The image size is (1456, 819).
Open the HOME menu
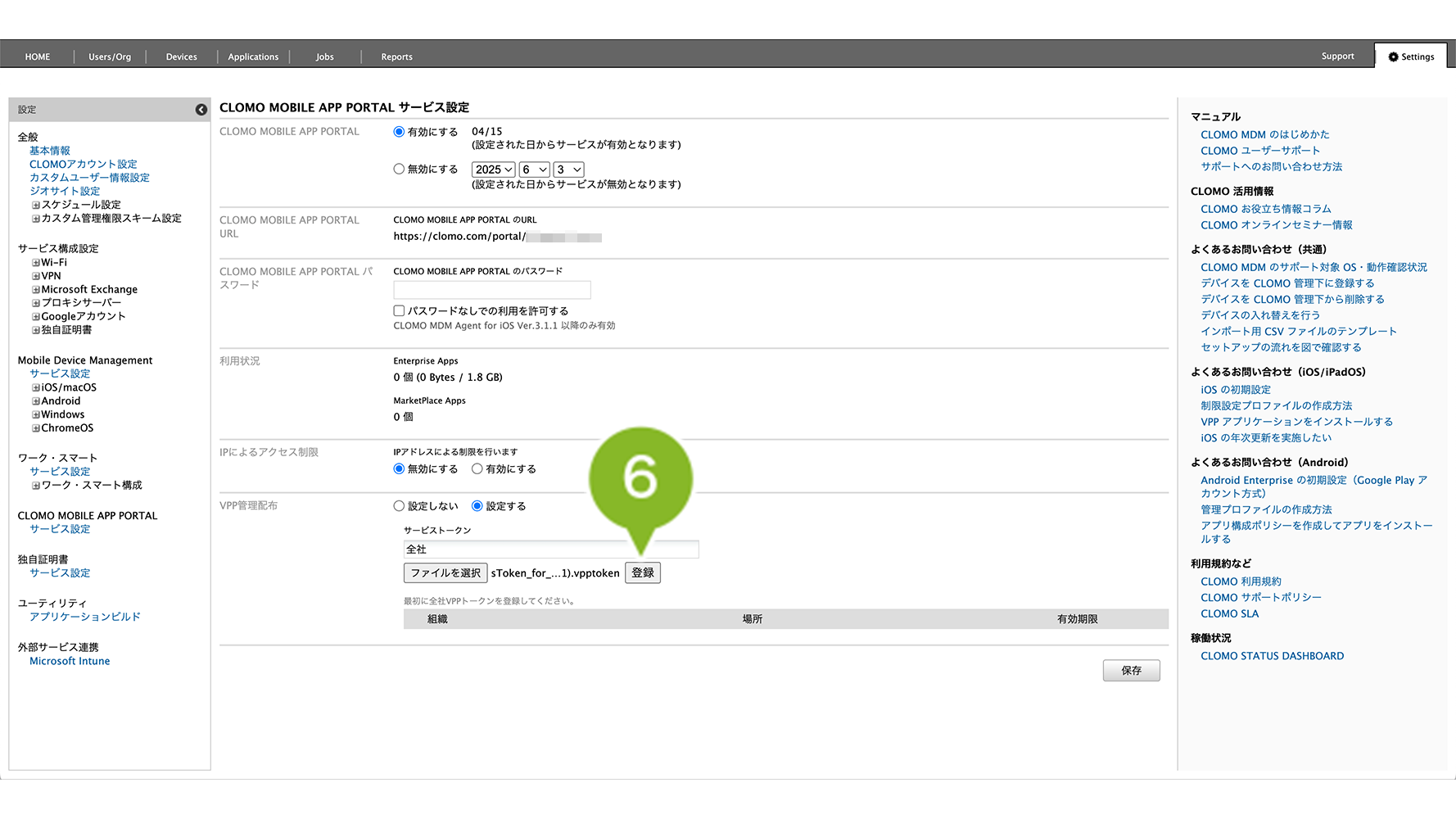click(38, 57)
